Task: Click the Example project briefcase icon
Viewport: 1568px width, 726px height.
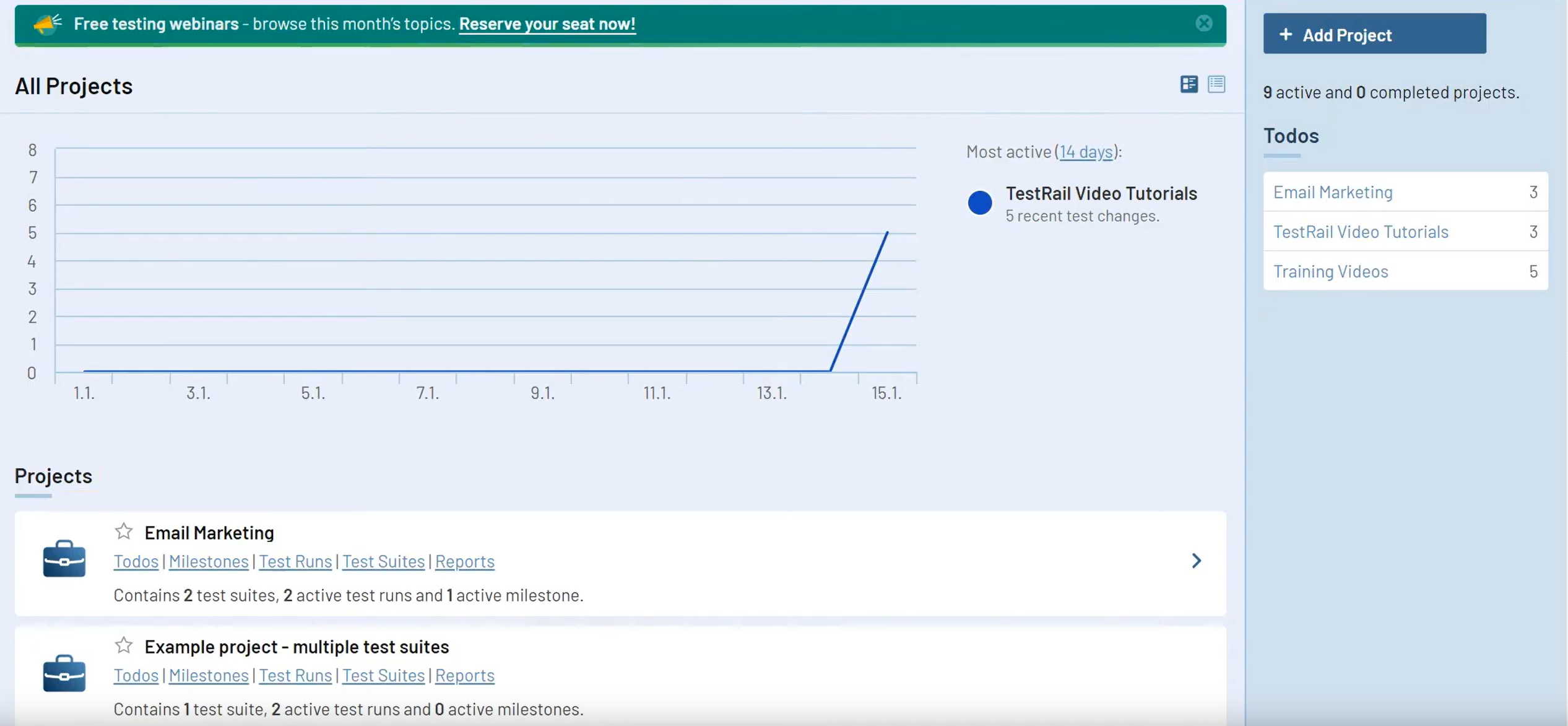Action: pos(64,673)
